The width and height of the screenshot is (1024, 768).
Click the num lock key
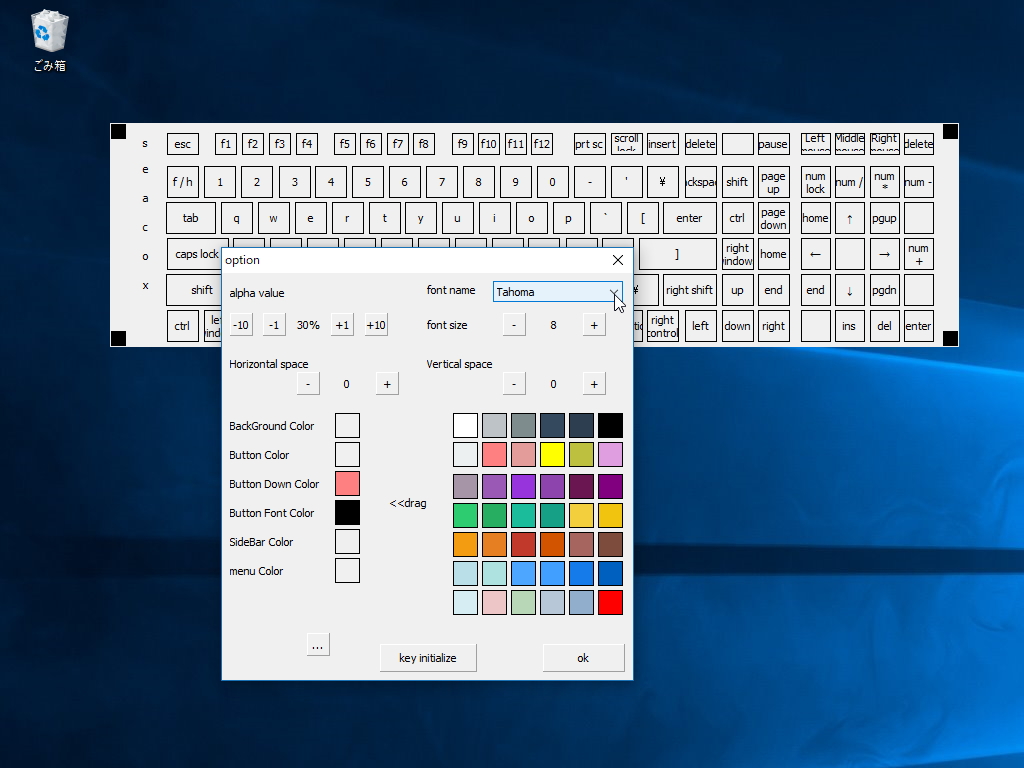(816, 182)
